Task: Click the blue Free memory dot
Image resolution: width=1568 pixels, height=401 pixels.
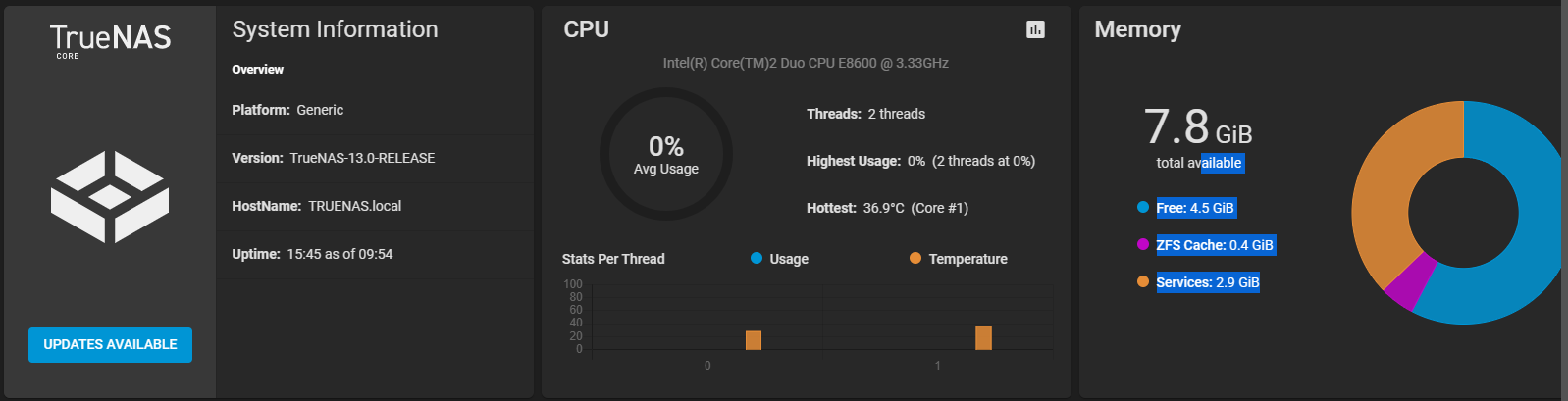Action: [x=1143, y=207]
